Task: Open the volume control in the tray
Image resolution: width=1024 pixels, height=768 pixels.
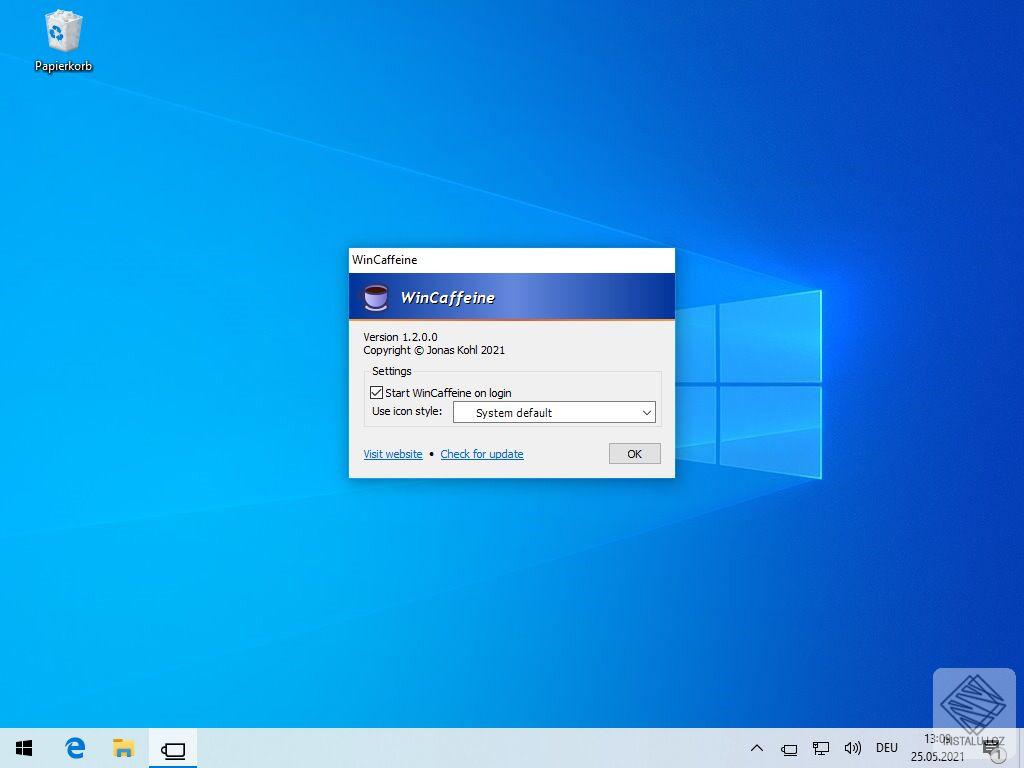Action: pos(852,748)
